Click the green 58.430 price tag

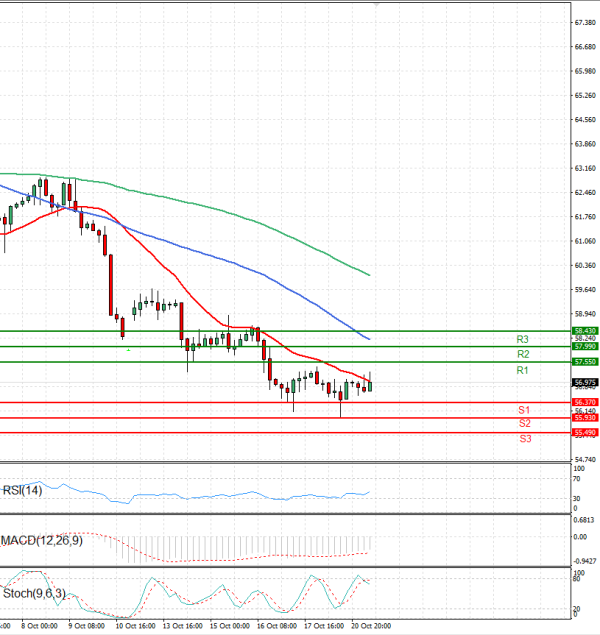click(584, 330)
